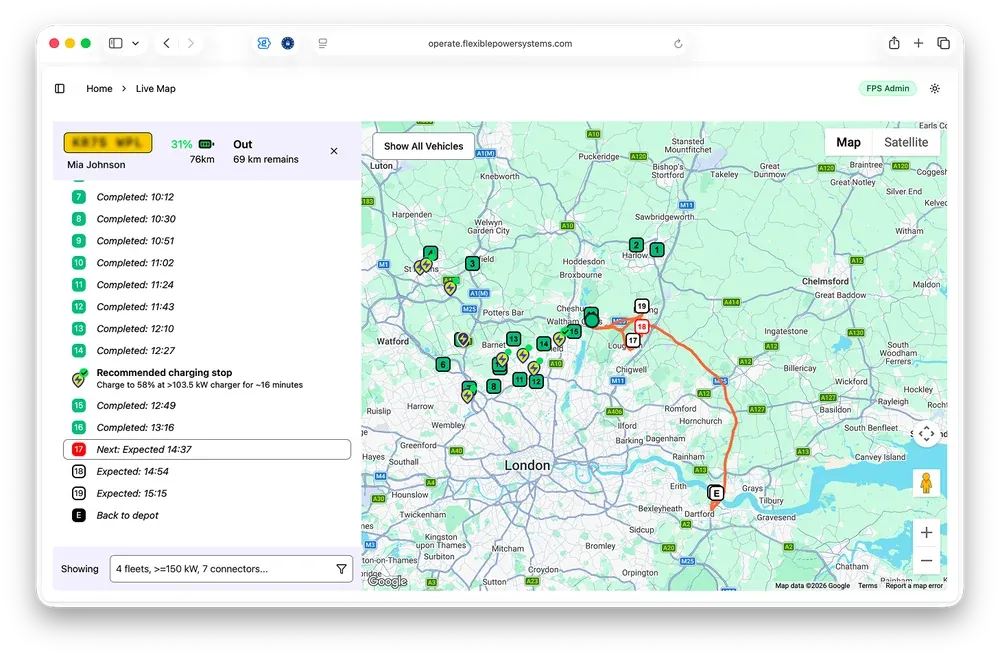The image size is (1000, 658).
Task: Close the Mia Johnson vehicle panel
Action: point(334,151)
